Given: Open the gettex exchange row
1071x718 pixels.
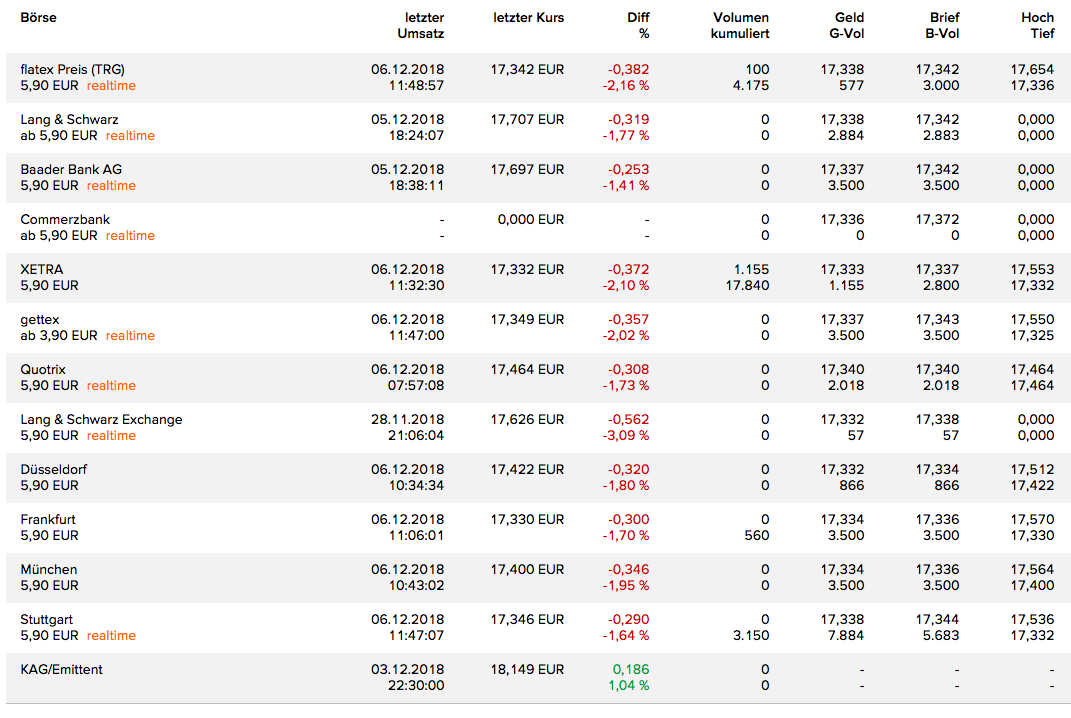Looking at the screenshot, I should (x=42, y=320).
